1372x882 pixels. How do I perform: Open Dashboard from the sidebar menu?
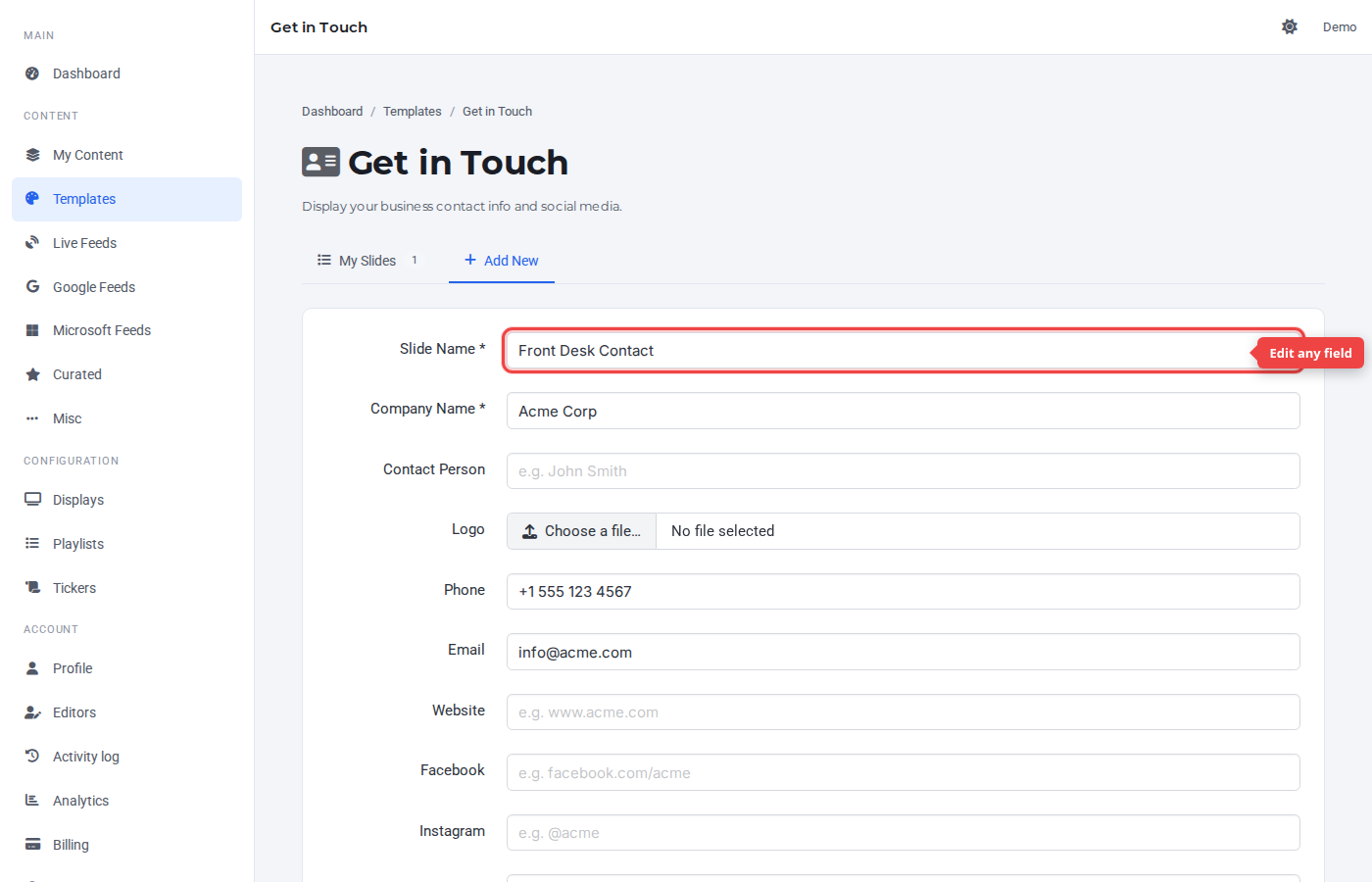click(x=126, y=73)
